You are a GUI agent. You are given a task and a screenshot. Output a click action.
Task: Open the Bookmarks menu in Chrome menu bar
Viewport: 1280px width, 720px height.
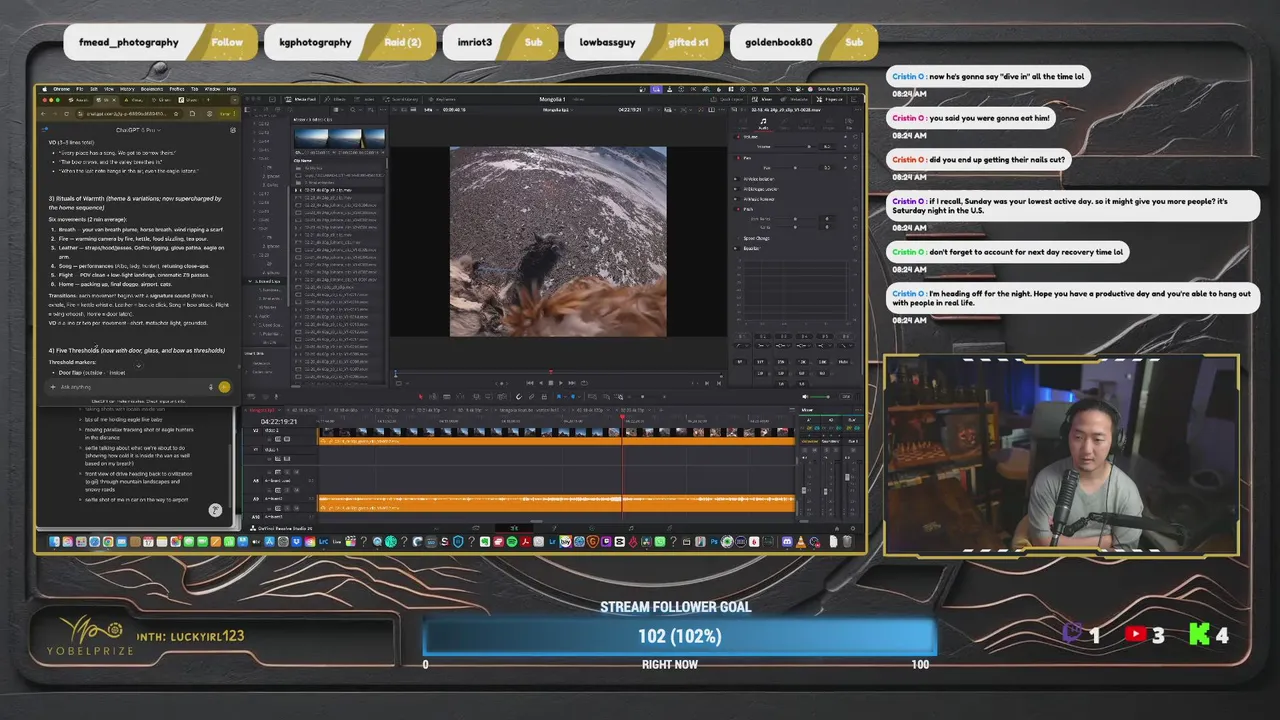click(x=152, y=89)
